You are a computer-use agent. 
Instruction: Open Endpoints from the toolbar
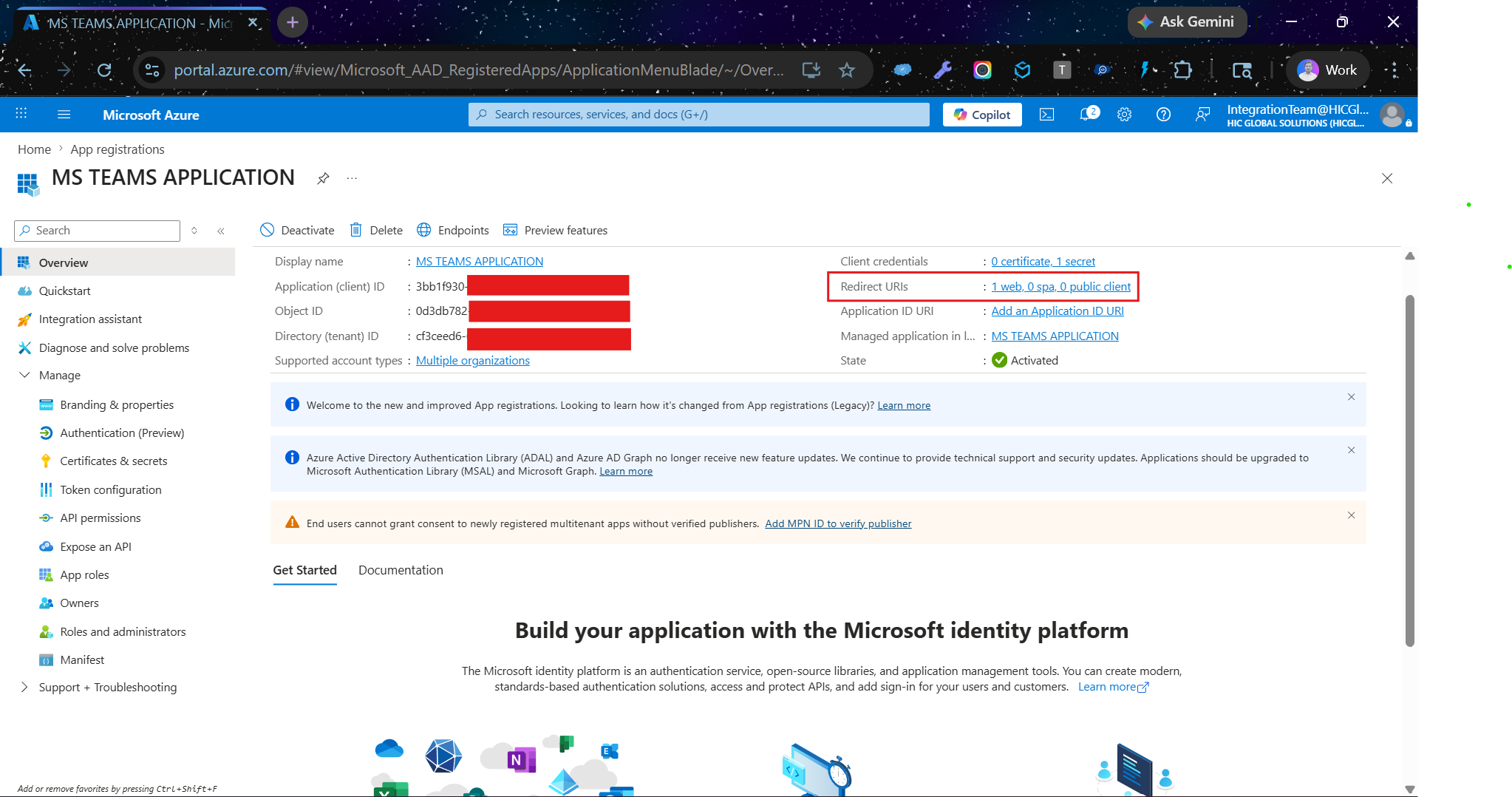point(453,230)
